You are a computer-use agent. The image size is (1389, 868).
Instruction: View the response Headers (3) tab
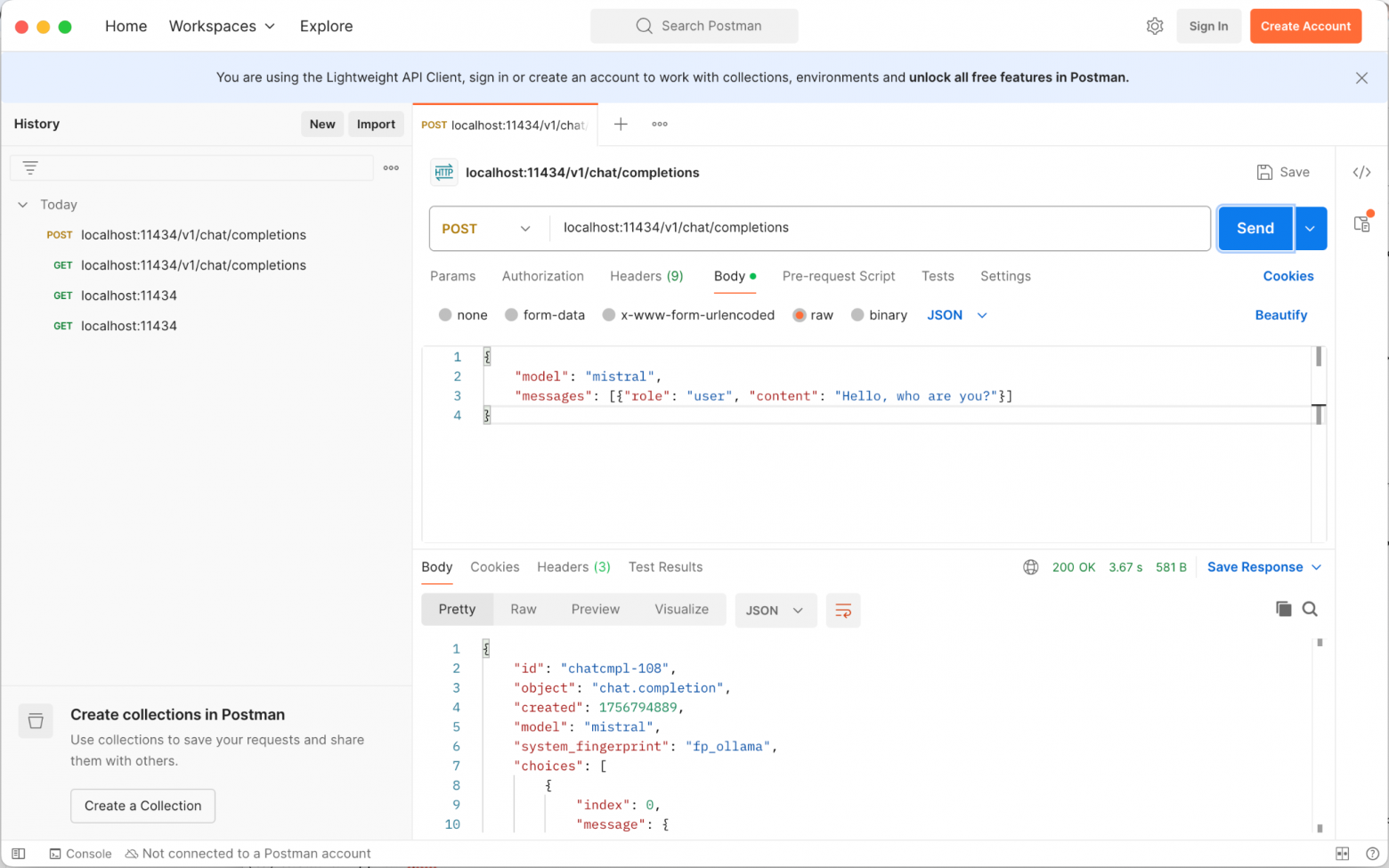coord(573,567)
